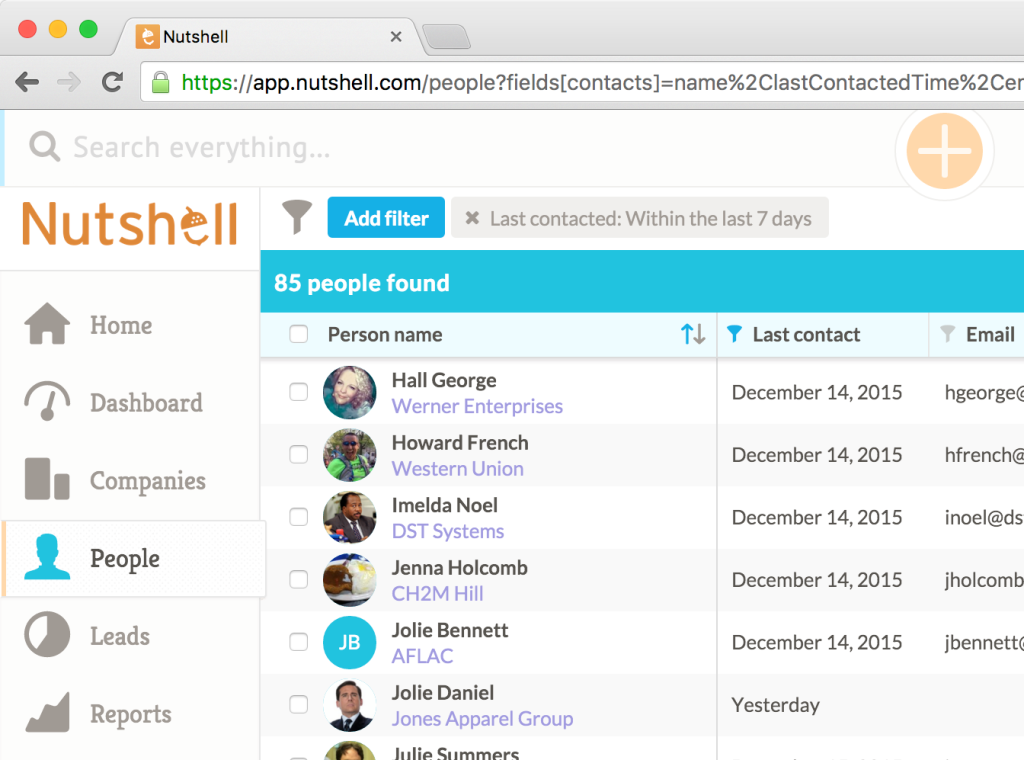Toggle sort arrows on Person name column
This screenshot has width=1024, height=760.
(x=693, y=334)
